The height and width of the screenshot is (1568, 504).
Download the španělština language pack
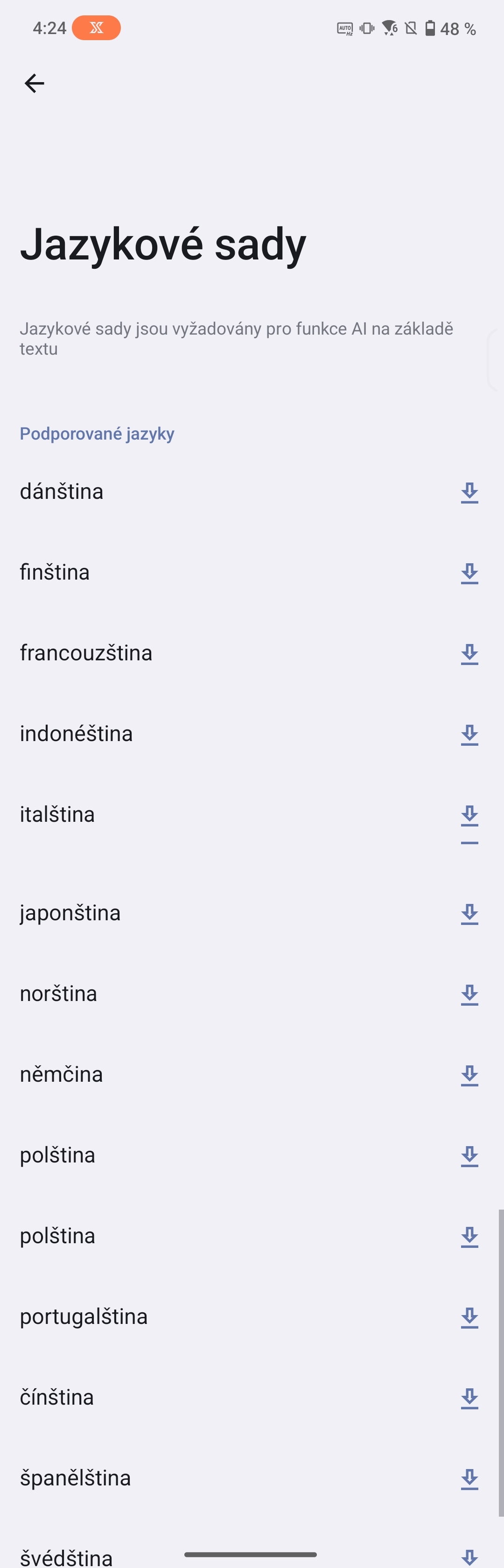pos(469,1479)
